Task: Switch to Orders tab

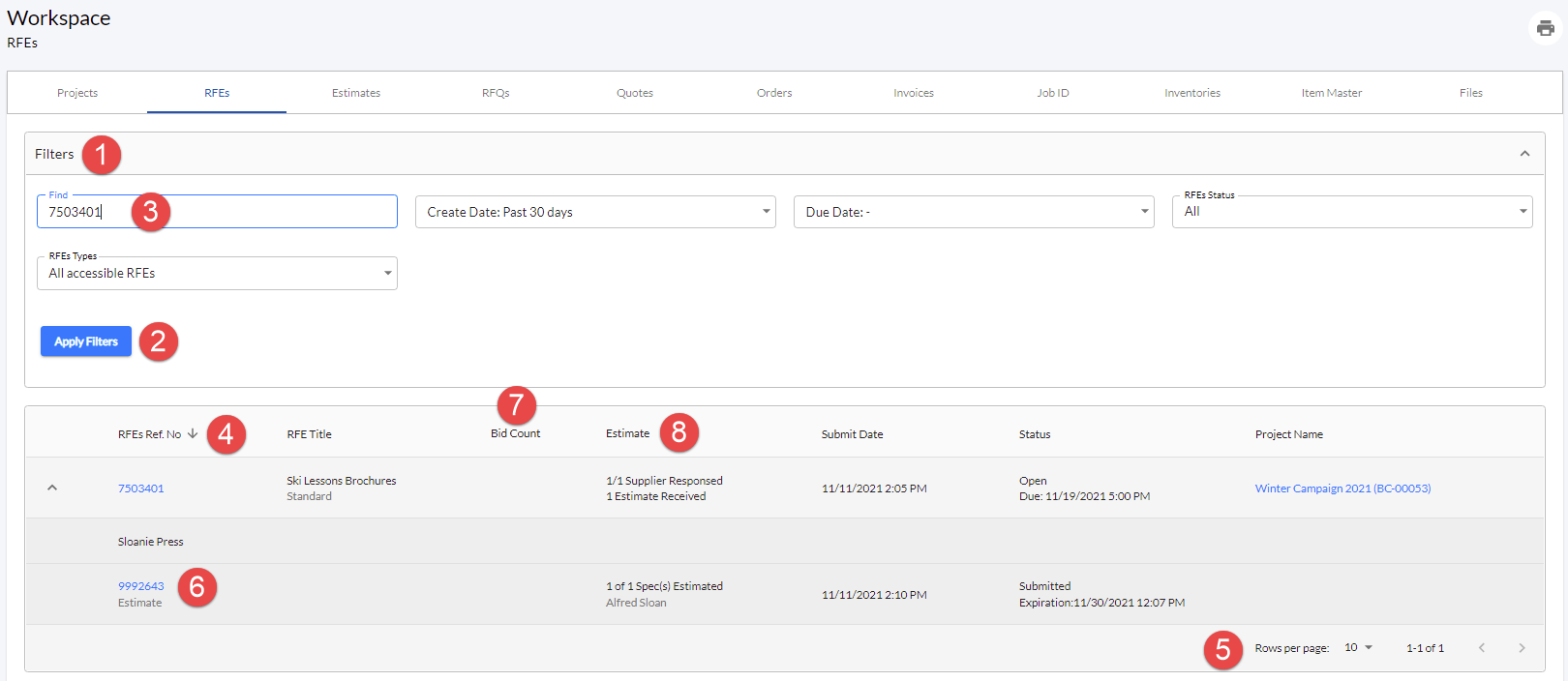Action: 774,93
